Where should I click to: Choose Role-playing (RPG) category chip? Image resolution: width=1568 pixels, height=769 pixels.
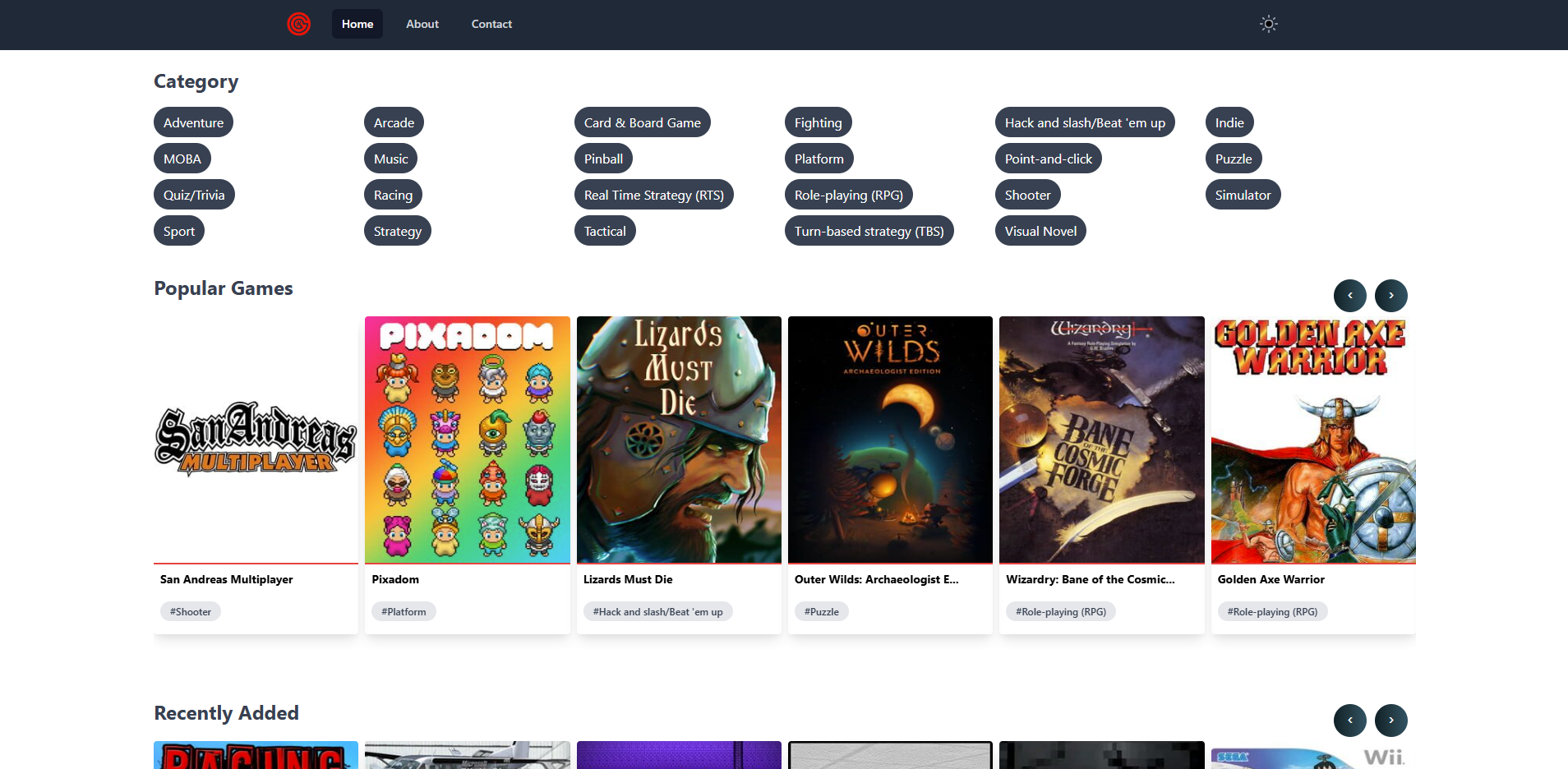pos(849,195)
